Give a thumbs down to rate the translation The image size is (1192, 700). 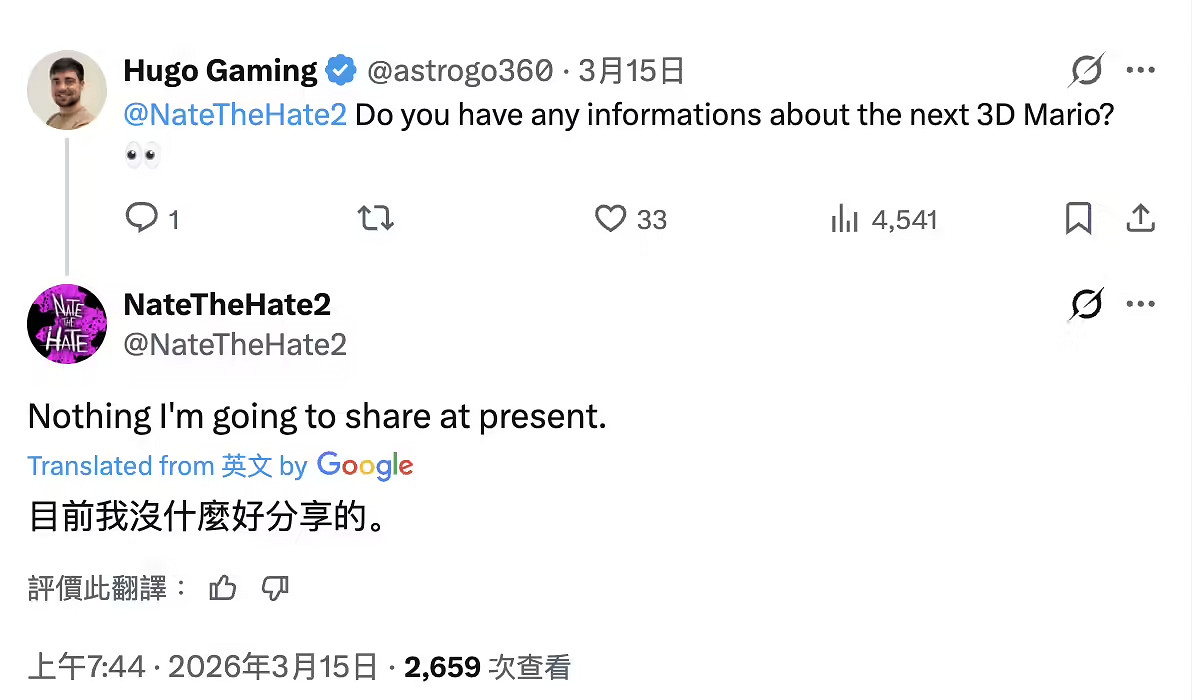click(x=274, y=589)
